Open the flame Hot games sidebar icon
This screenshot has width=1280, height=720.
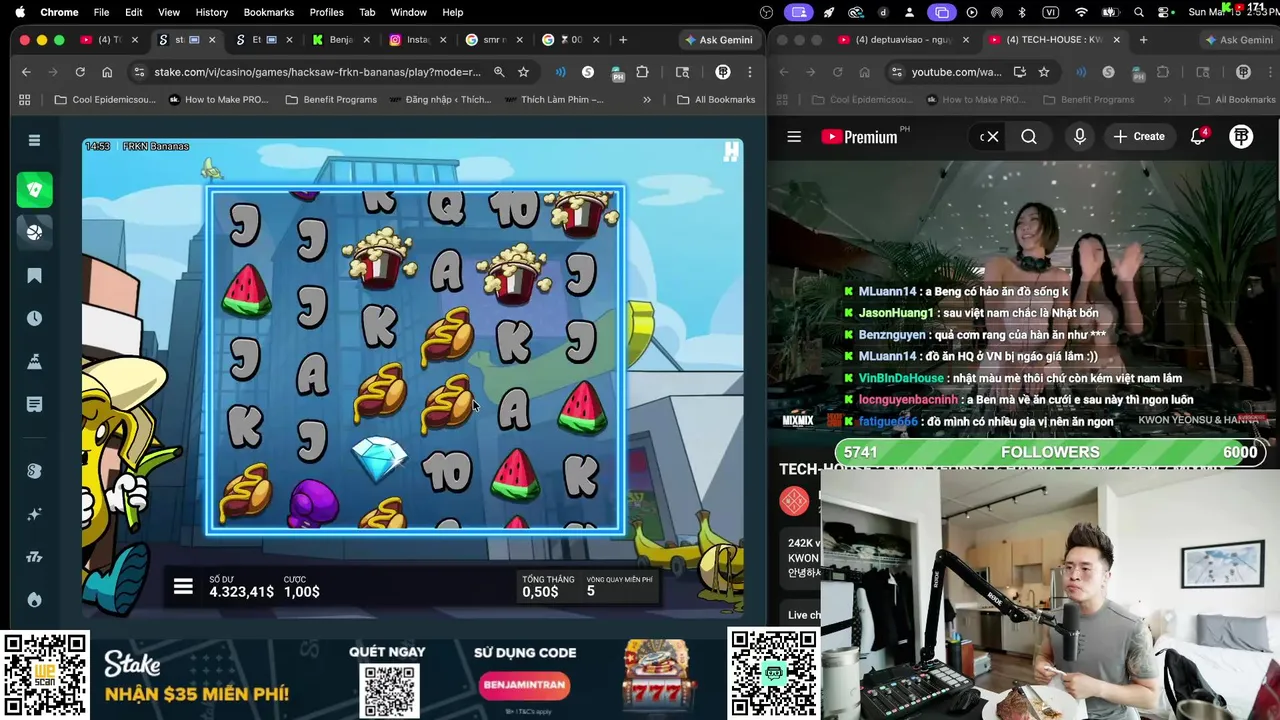[x=34, y=600]
